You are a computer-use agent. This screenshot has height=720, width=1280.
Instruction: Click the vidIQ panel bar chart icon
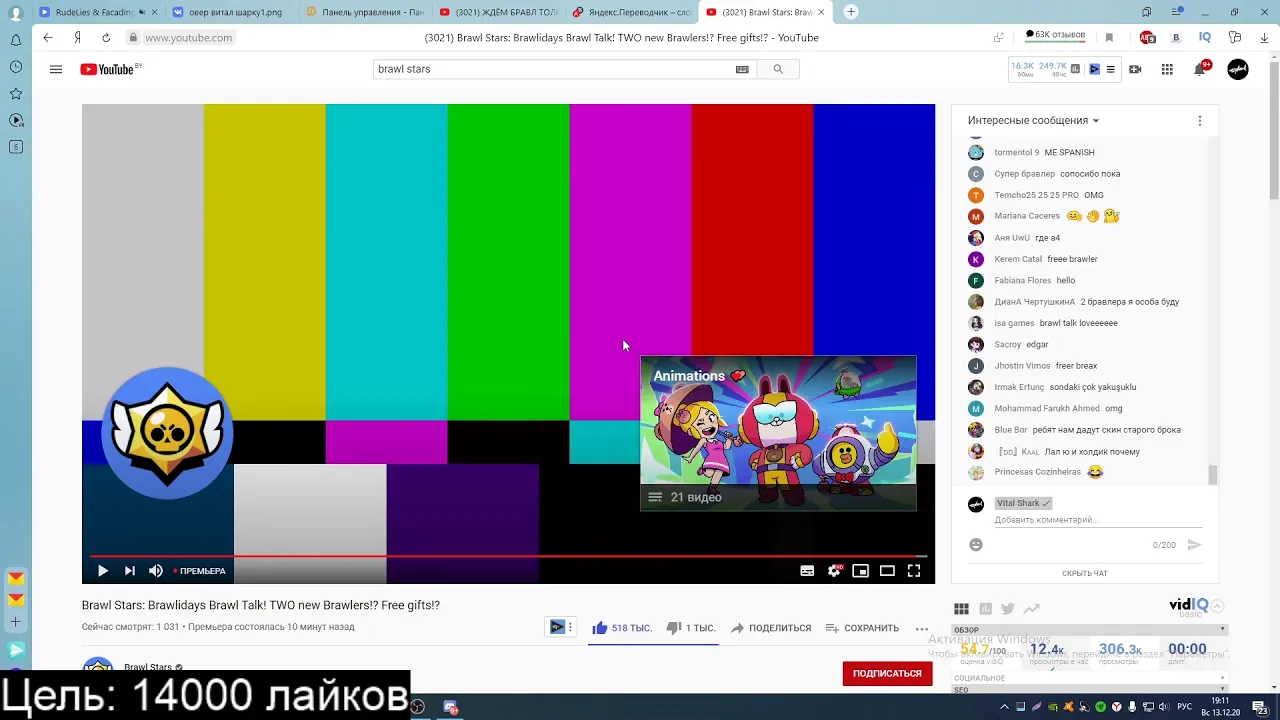(985, 609)
